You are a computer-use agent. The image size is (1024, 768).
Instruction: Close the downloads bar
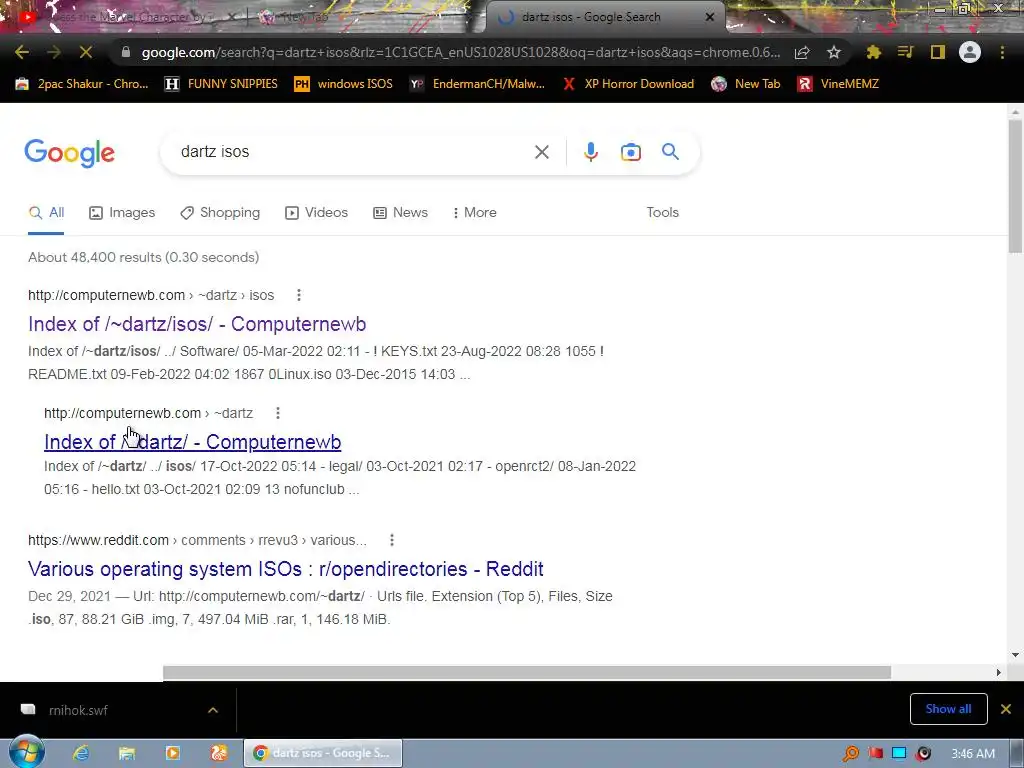tap(1006, 709)
